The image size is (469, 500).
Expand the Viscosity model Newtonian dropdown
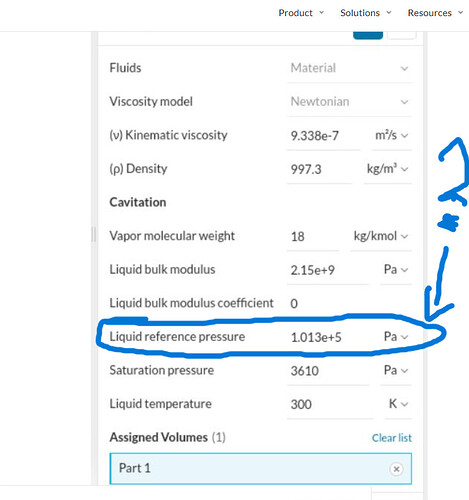pyautogui.click(x=349, y=102)
